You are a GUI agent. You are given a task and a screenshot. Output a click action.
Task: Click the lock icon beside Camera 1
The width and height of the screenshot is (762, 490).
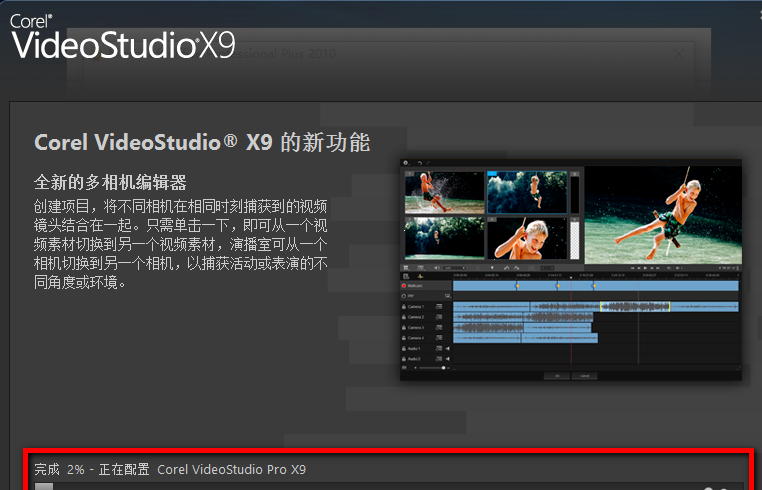403,306
